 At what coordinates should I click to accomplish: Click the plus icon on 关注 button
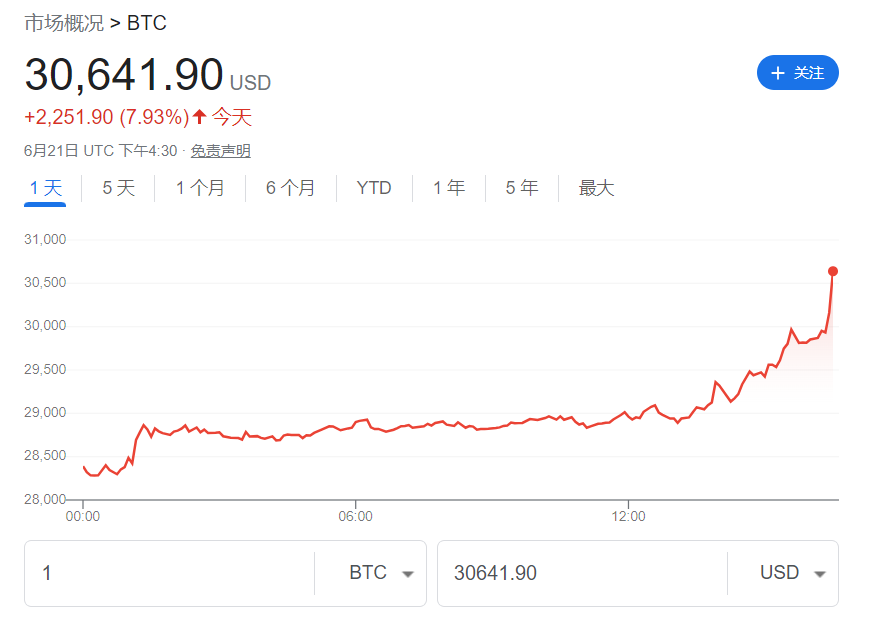tap(778, 73)
